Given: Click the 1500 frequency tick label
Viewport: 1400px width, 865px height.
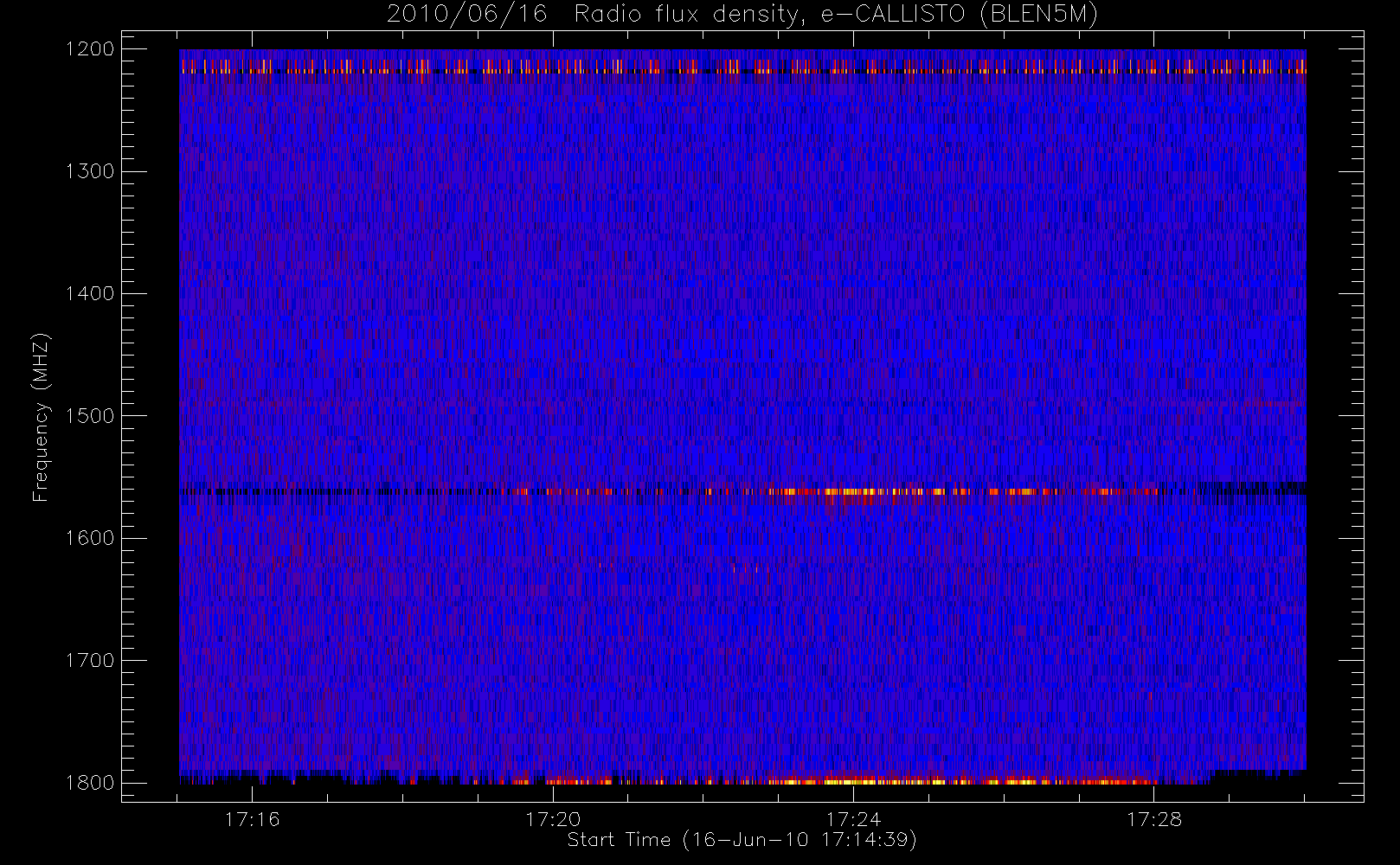Looking at the screenshot, I should tap(90, 416).
